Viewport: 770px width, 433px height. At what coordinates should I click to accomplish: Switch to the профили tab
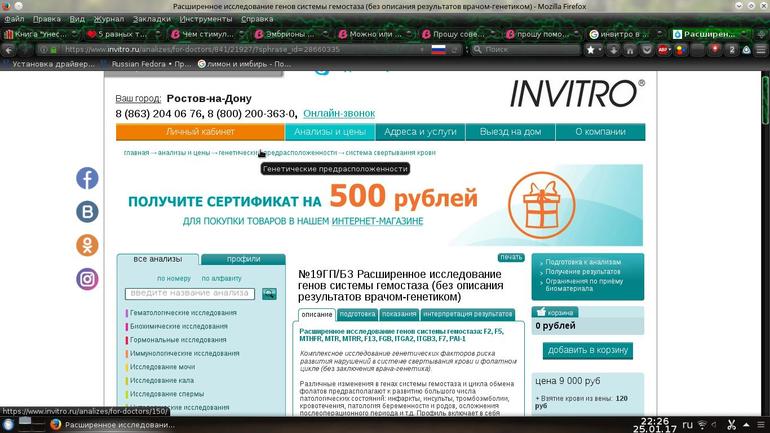(244, 259)
